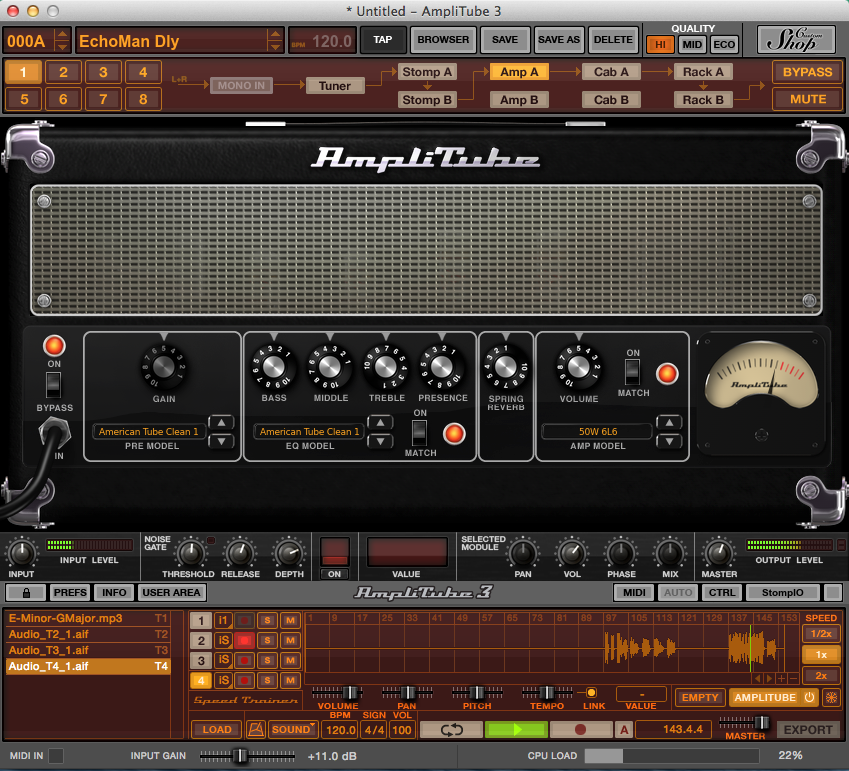Switch to Rack B module
The width and height of the screenshot is (849, 771).
click(x=703, y=100)
